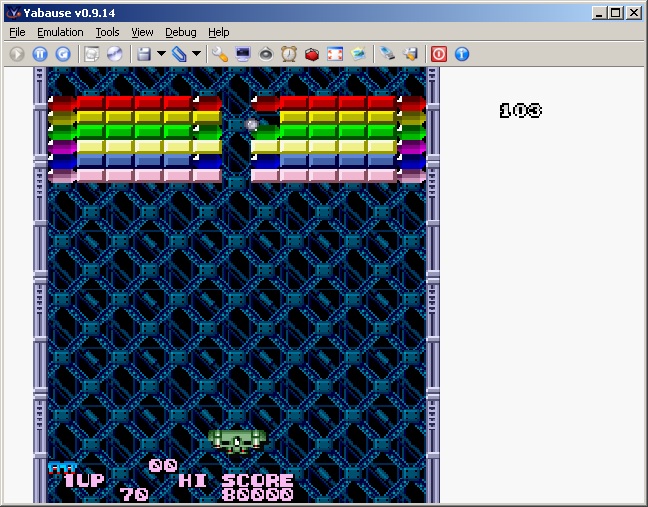This screenshot has height=507, width=648.
Task: Click the blue load state icon
Action: click(179, 54)
